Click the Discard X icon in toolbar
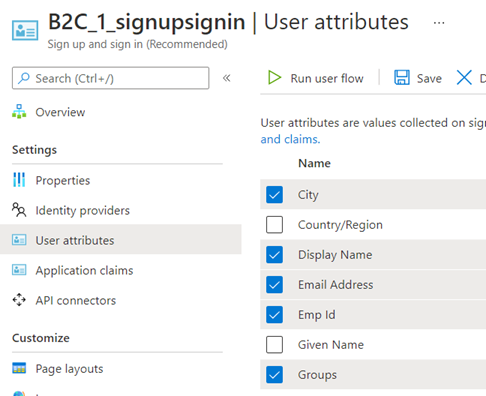The height and width of the screenshot is (396, 486). click(x=464, y=78)
